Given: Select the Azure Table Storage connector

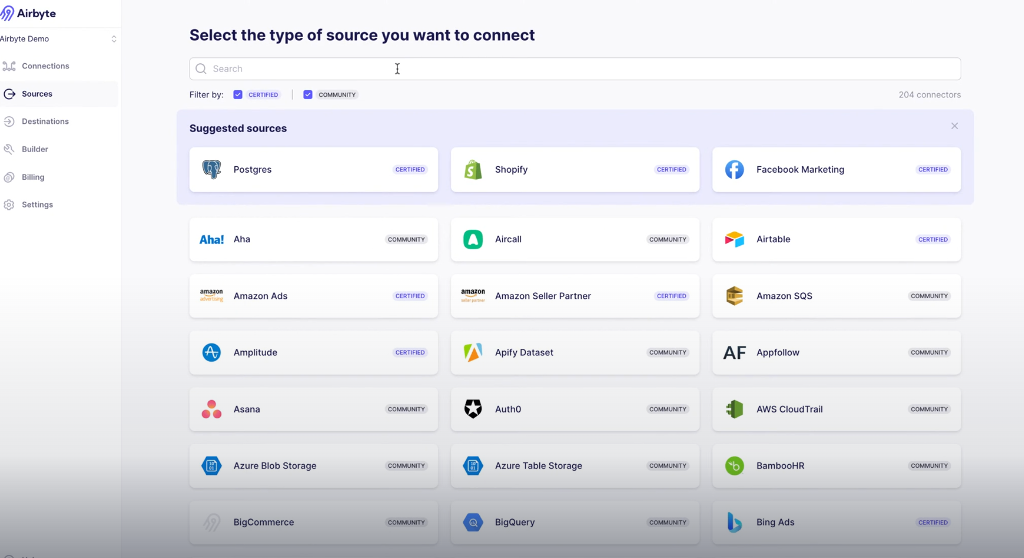Looking at the screenshot, I should click(575, 466).
